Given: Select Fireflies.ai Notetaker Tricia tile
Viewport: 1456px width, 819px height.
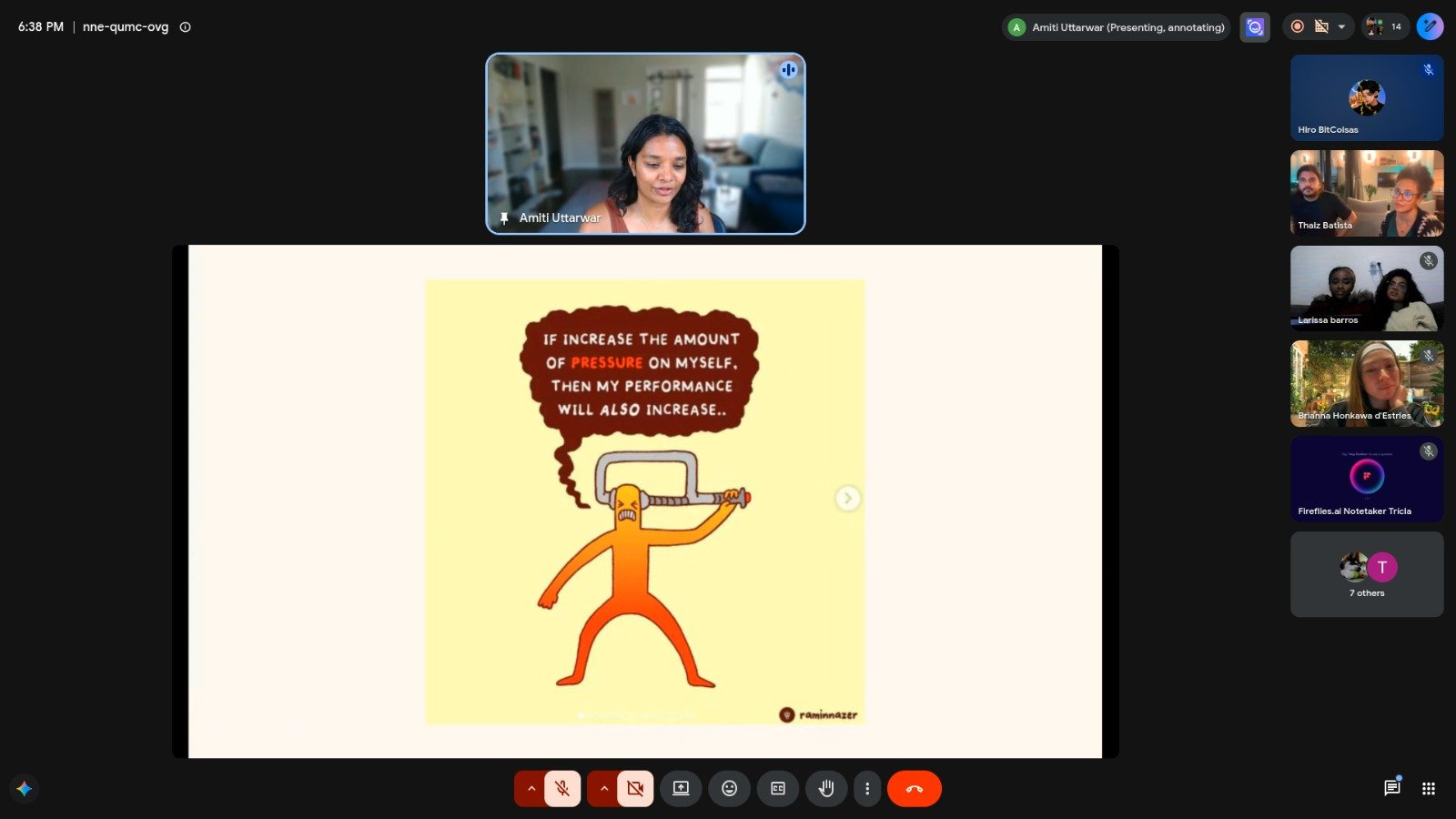Looking at the screenshot, I should [1367, 479].
